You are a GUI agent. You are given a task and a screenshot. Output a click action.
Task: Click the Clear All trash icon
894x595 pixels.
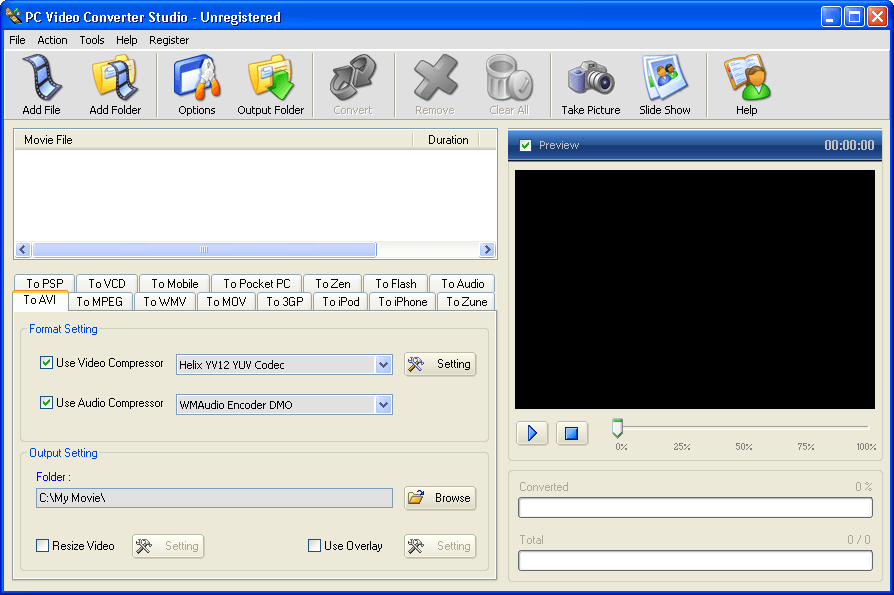(x=509, y=78)
